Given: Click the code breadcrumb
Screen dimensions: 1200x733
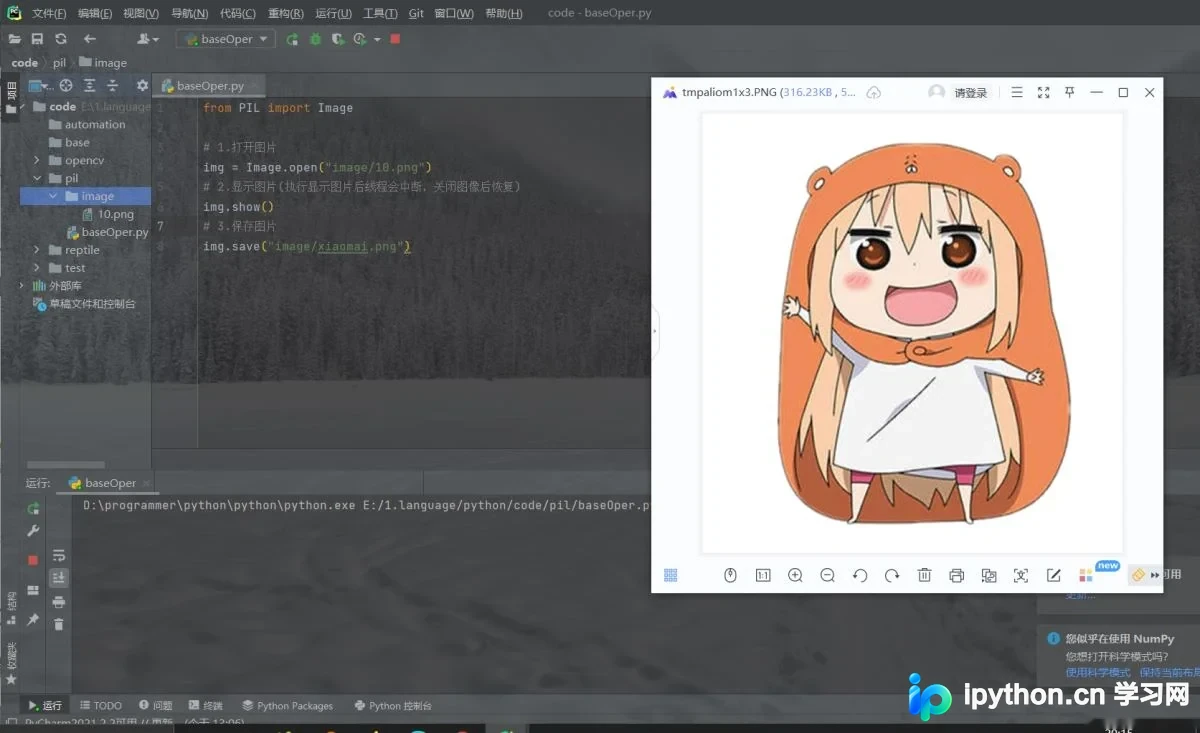Looking at the screenshot, I should tap(25, 63).
